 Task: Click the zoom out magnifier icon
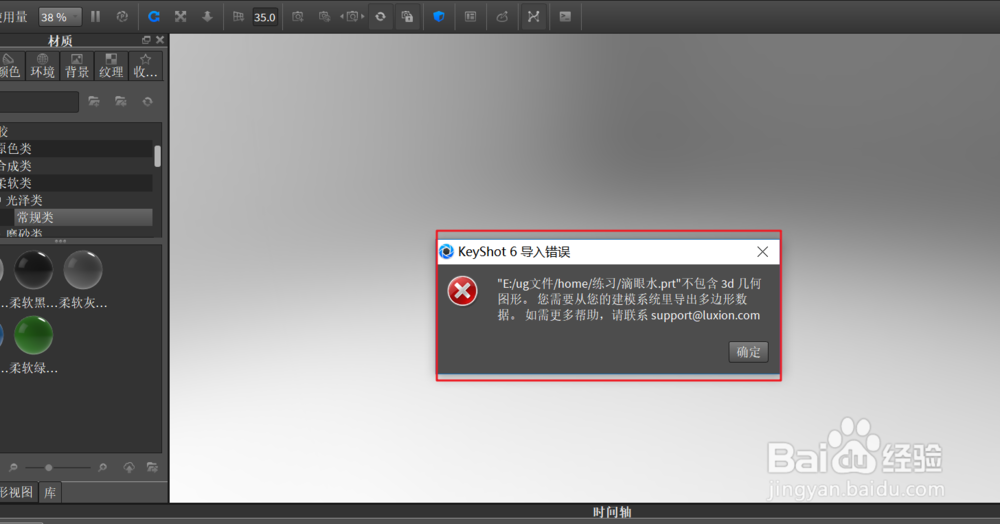(x=13, y=468)
